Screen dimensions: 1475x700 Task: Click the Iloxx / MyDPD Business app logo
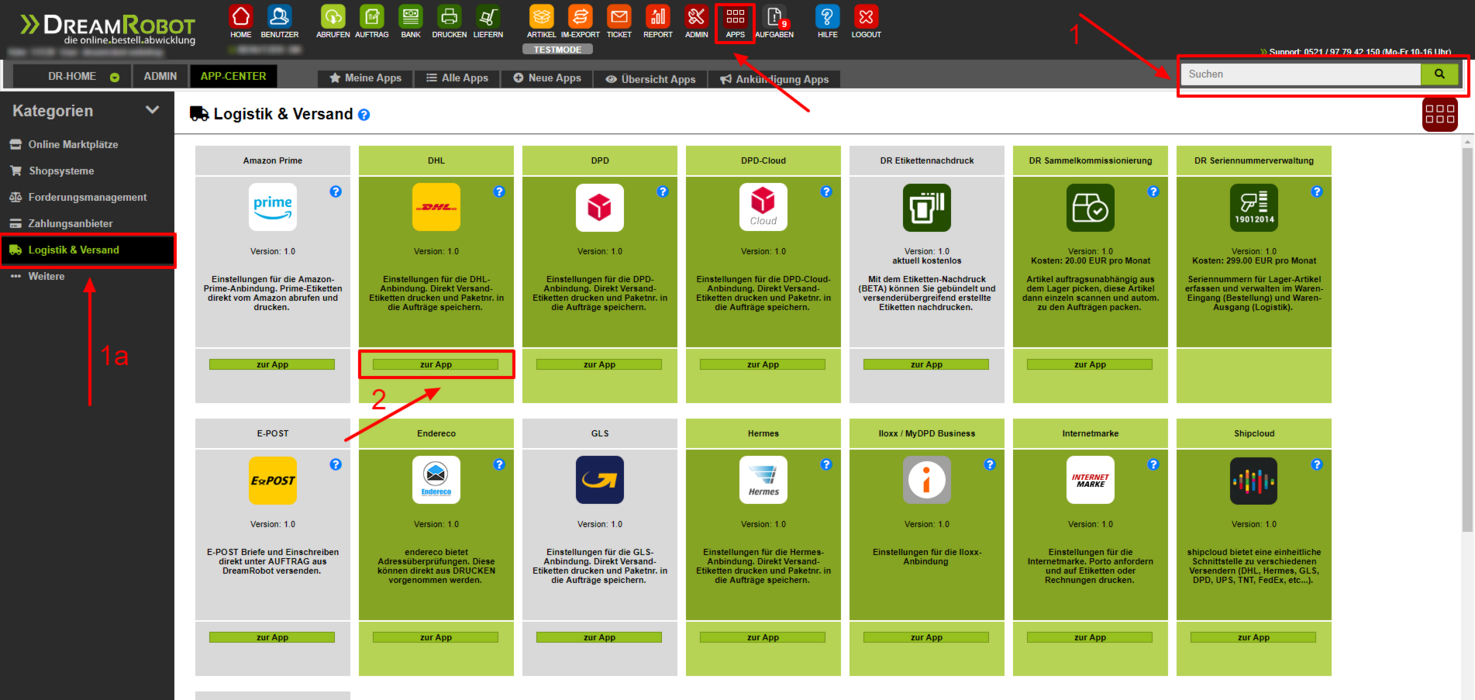coord(927,480)
